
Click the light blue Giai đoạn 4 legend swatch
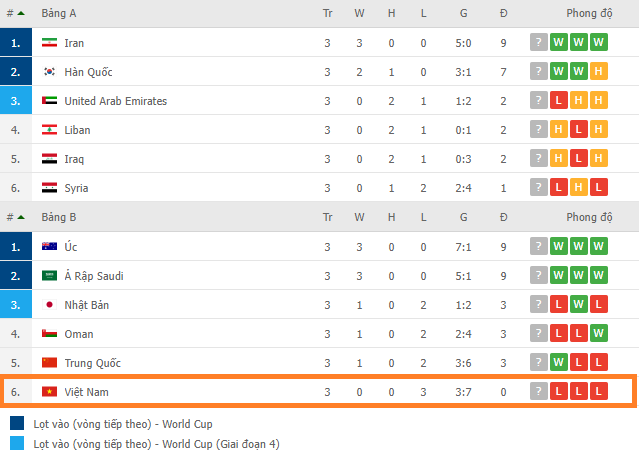[x=17, y=443]
